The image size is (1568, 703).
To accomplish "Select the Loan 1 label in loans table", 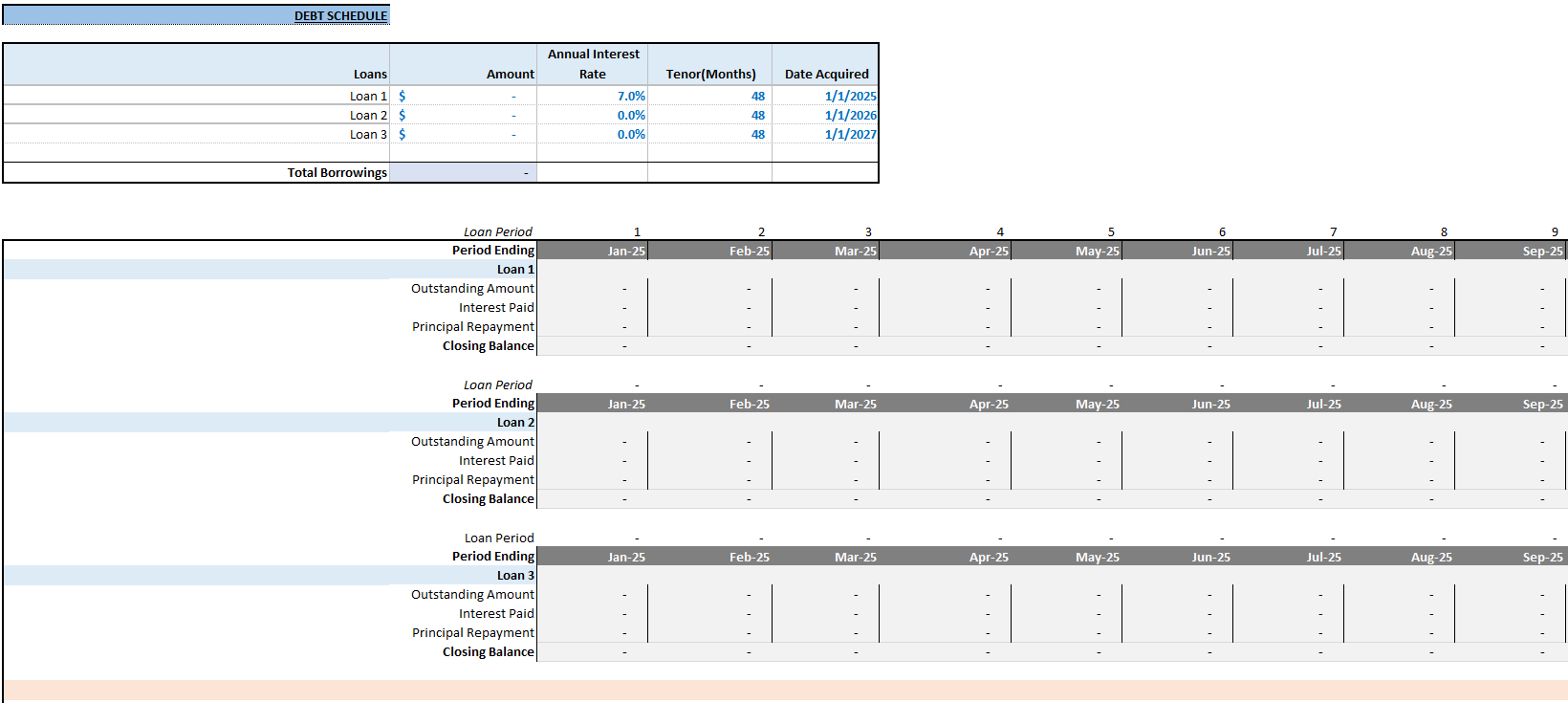I will [x=368, y=96].
